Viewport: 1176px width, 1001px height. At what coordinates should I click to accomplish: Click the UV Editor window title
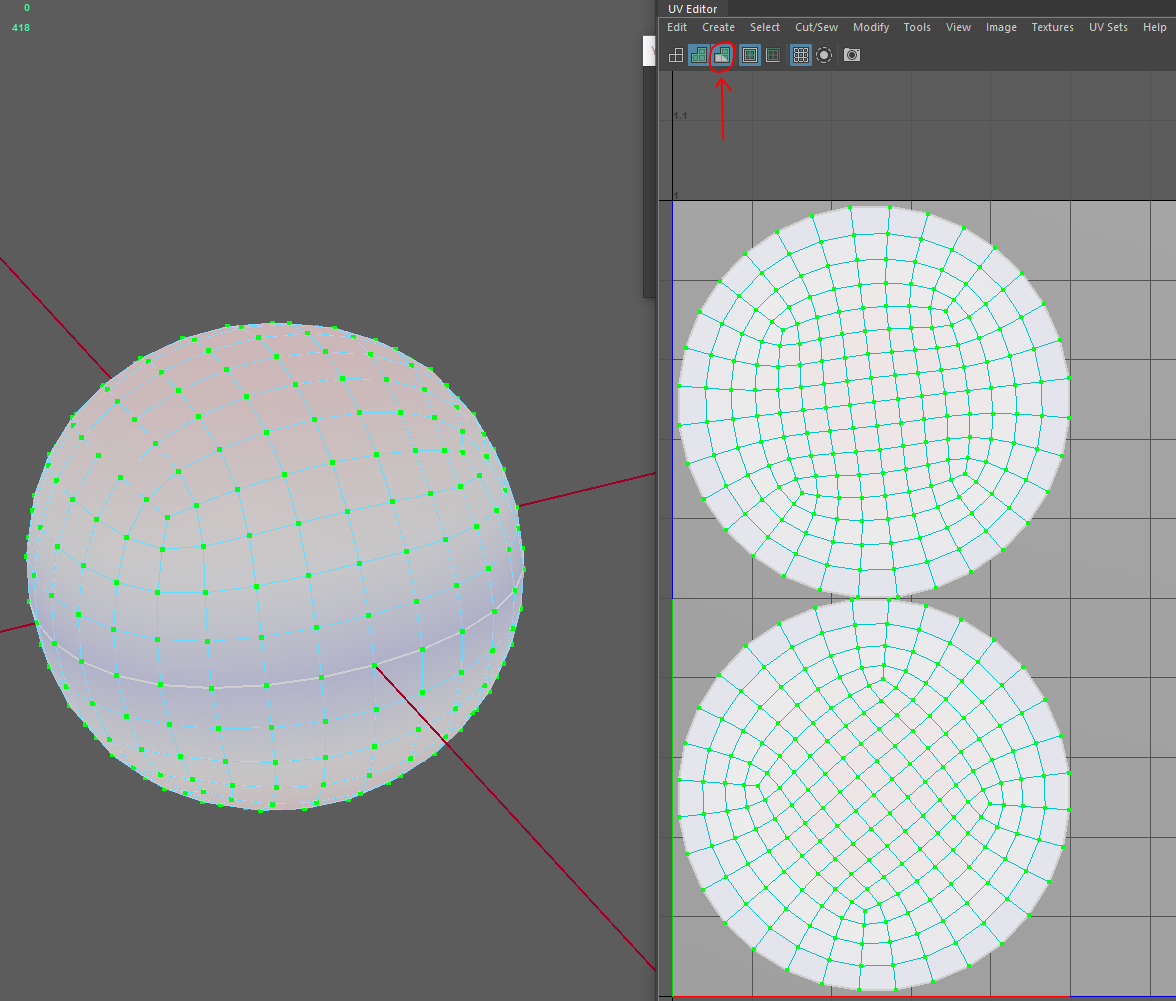[x=692, y=9]
